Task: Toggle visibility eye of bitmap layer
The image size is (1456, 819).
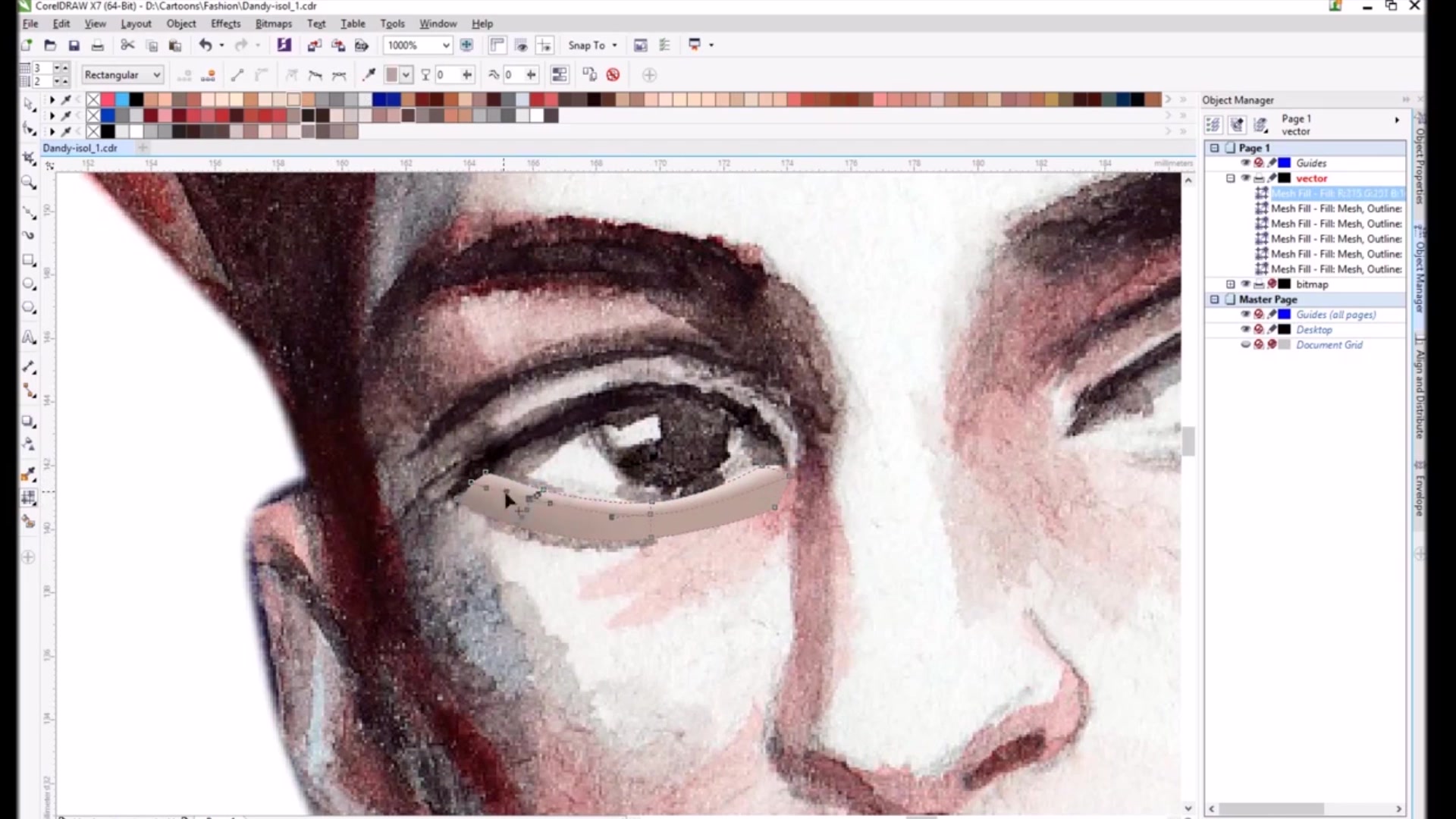Action: [1244, 284]
